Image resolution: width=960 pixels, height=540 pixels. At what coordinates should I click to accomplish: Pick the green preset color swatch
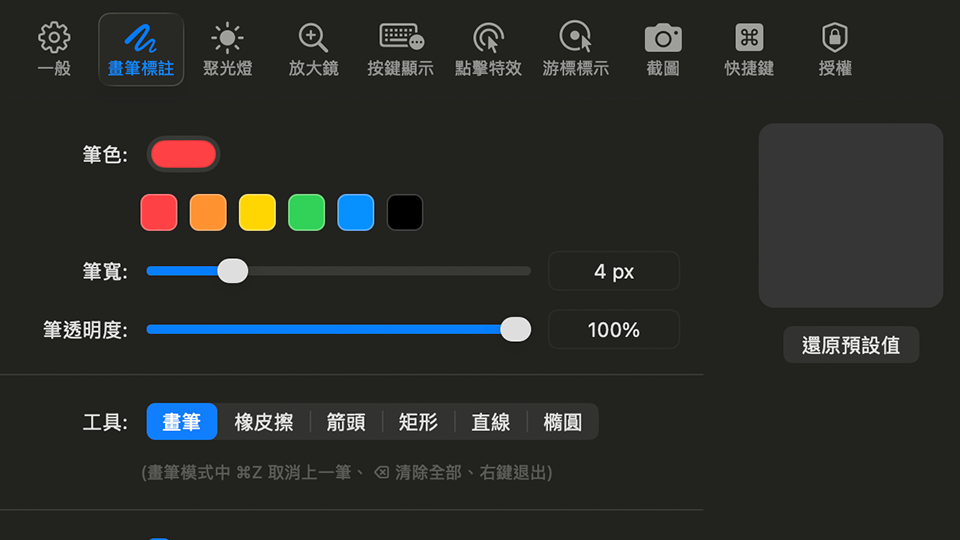click(x=307, y=212)
